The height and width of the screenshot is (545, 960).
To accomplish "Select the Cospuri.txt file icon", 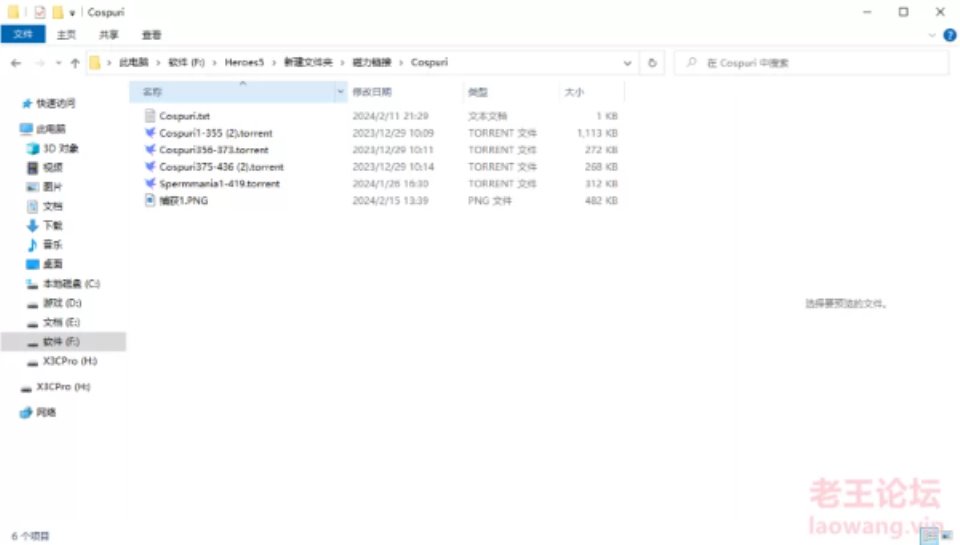I will (x=150, y=116).
